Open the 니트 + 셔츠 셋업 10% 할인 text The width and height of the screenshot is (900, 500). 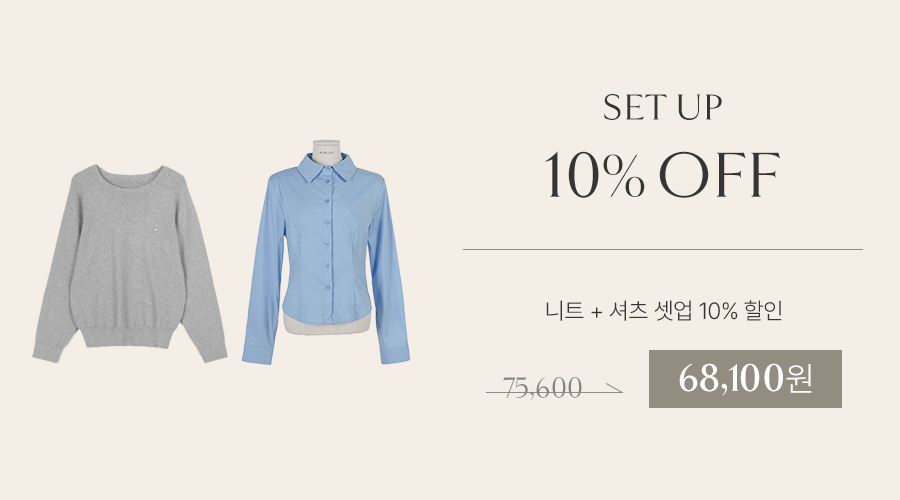pos(664,311)
